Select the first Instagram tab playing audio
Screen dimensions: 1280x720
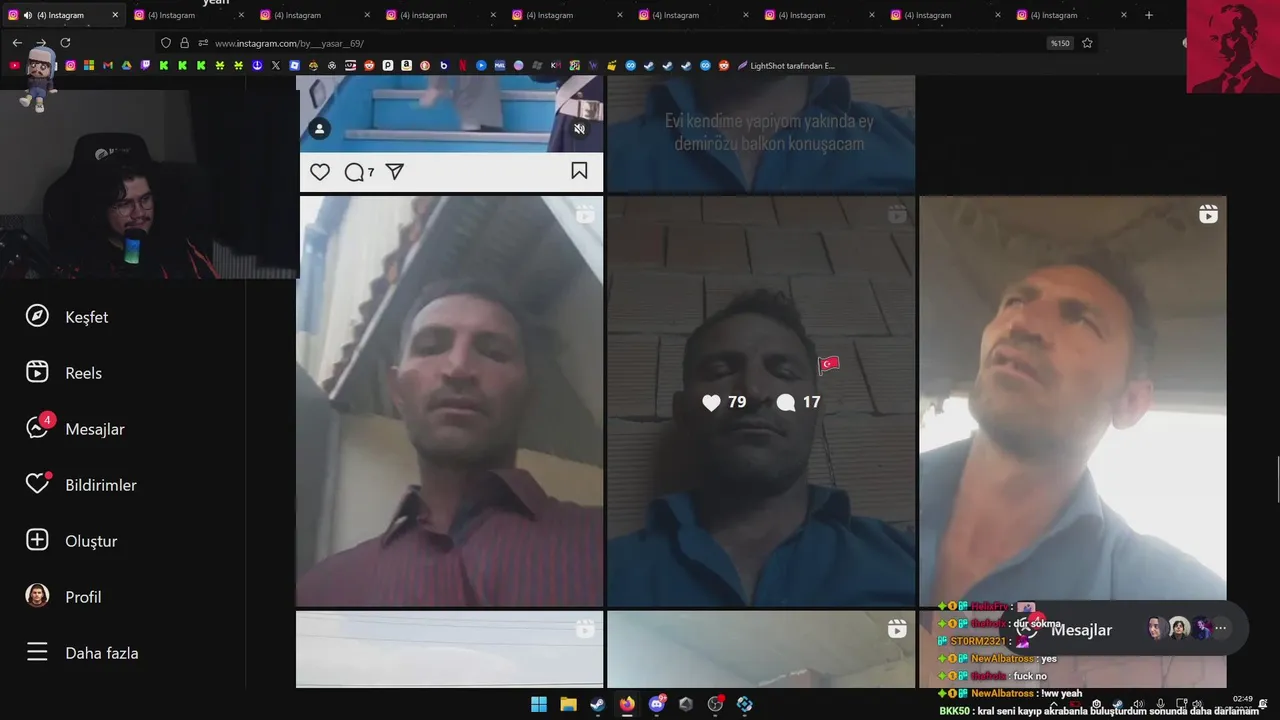click(x=65, y=15)
